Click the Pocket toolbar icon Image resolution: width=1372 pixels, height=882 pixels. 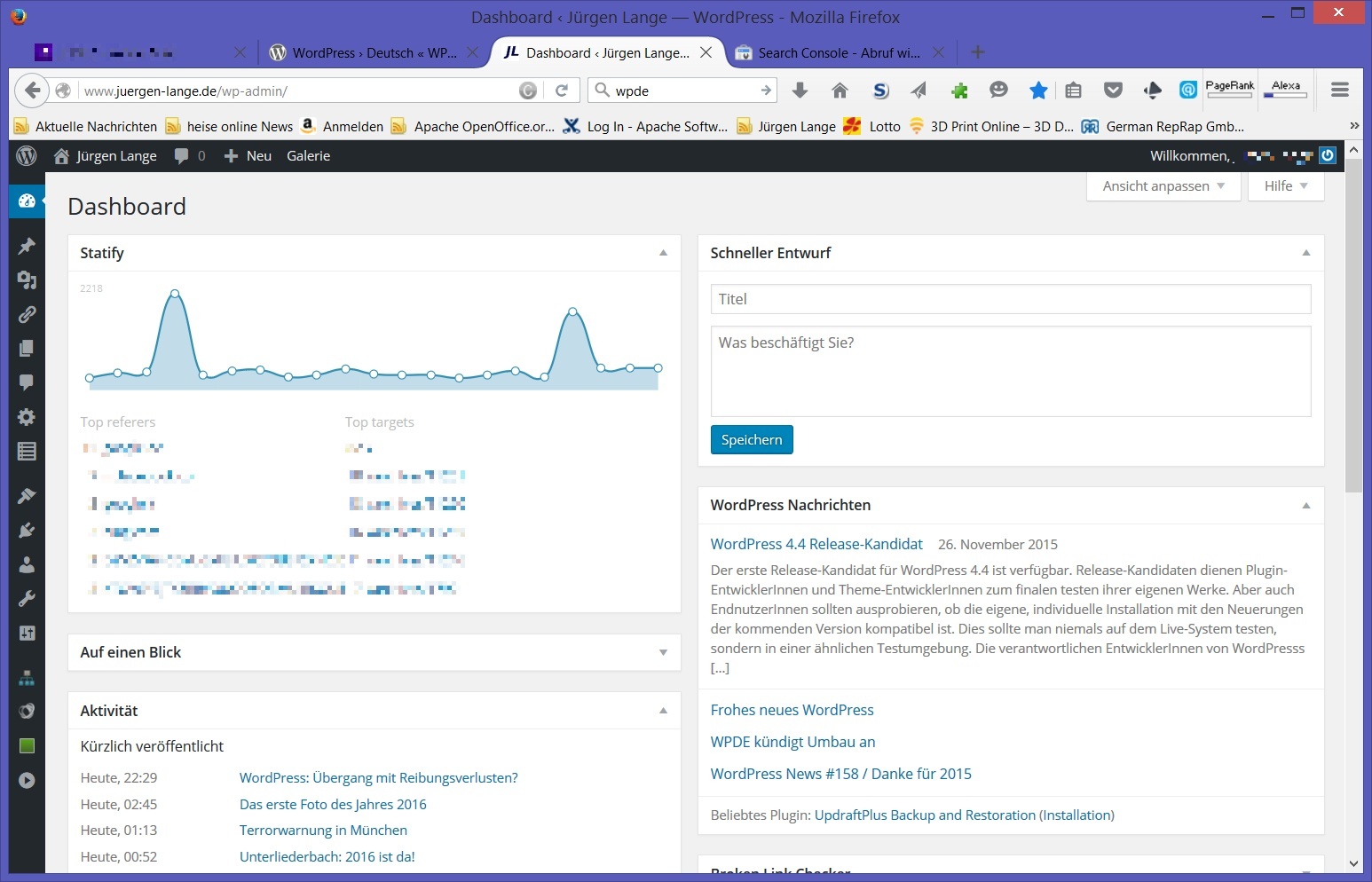pos(1113,91)
